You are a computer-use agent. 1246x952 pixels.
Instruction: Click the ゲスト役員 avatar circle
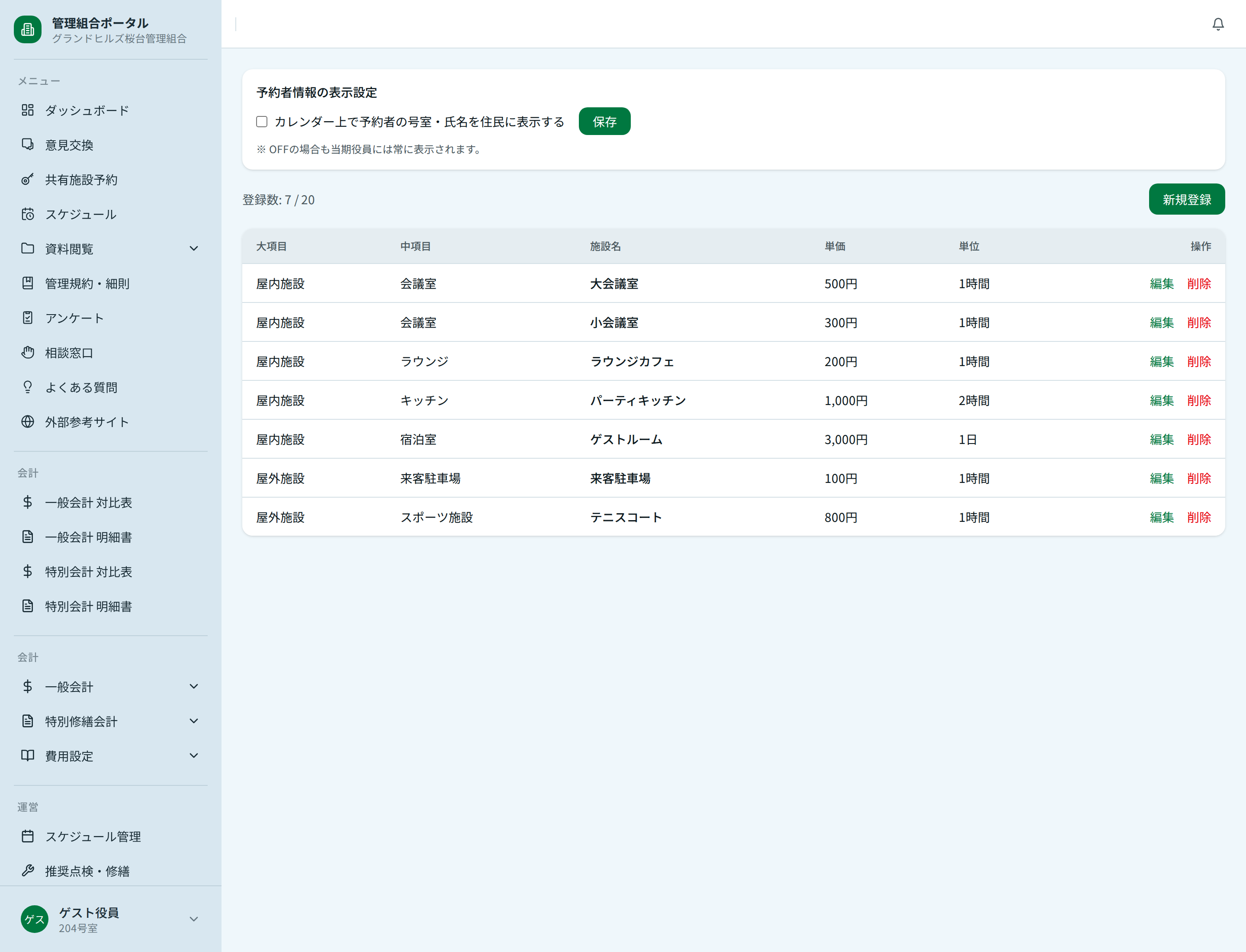[35, 919]
